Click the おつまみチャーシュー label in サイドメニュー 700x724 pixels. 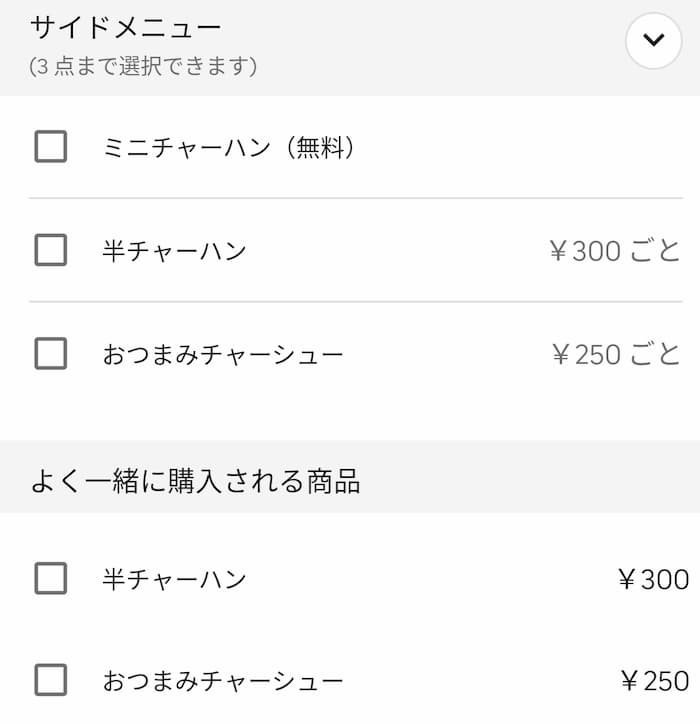click(223, 354)
